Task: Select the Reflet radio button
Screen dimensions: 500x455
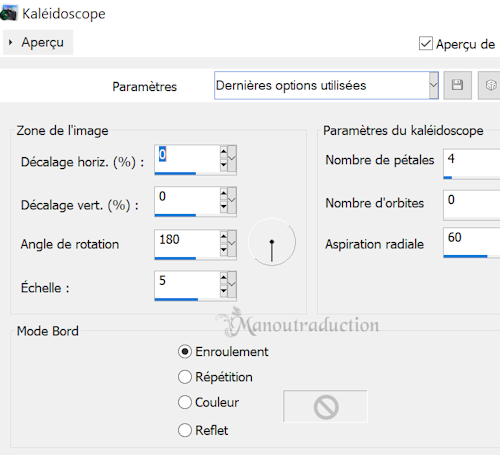Action: tap(185, 430)
